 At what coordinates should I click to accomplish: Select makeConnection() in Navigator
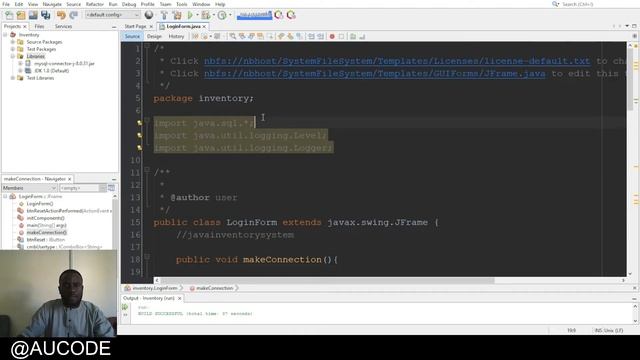[47, 233]
